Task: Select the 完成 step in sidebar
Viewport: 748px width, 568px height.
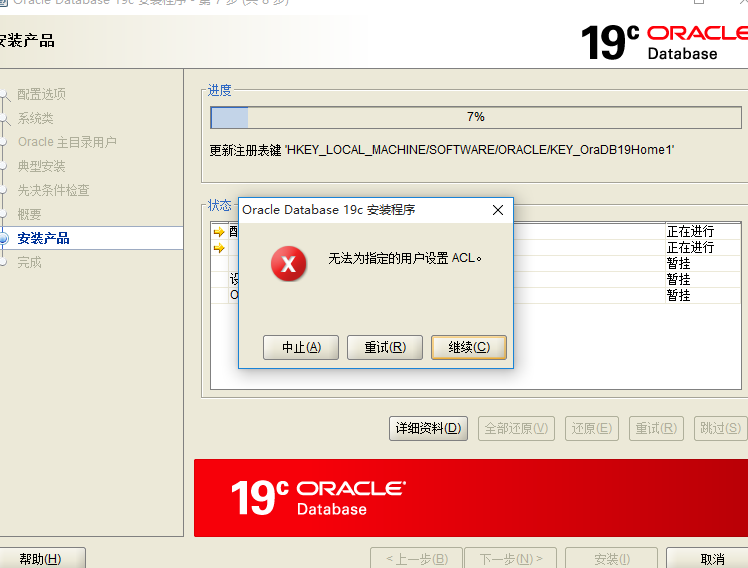Action: pos(29,262)
